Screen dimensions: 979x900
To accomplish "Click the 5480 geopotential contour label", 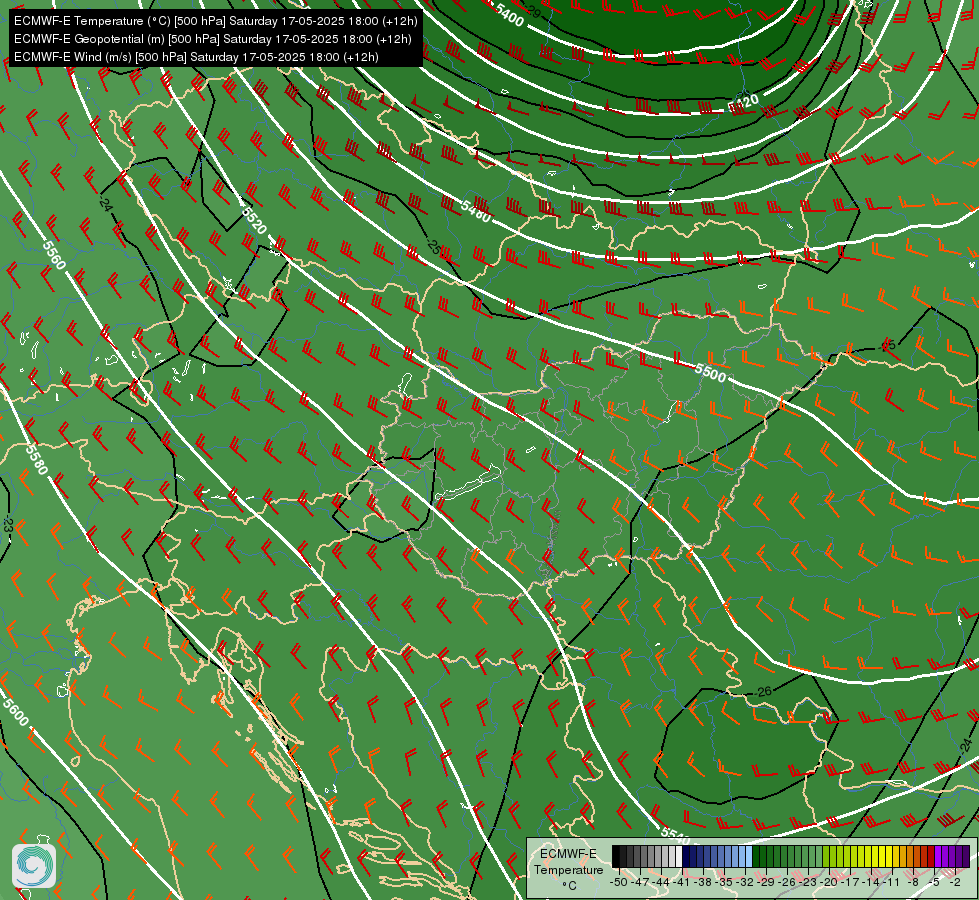I will coord(476,211).
